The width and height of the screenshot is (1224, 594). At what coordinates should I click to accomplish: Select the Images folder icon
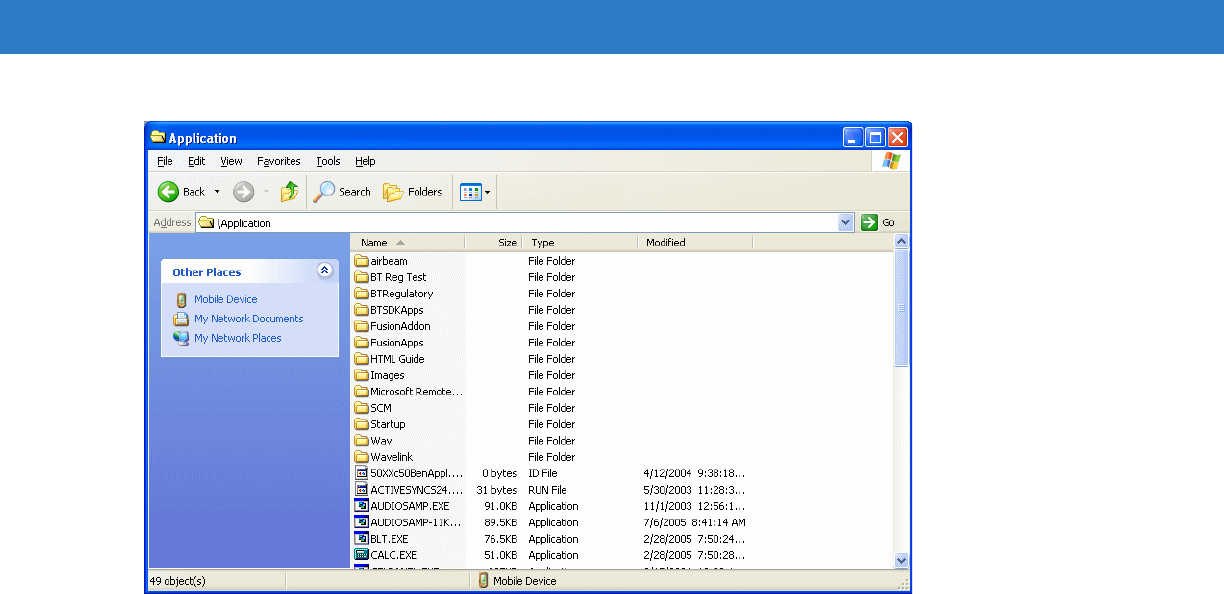(x=362, y=375)
